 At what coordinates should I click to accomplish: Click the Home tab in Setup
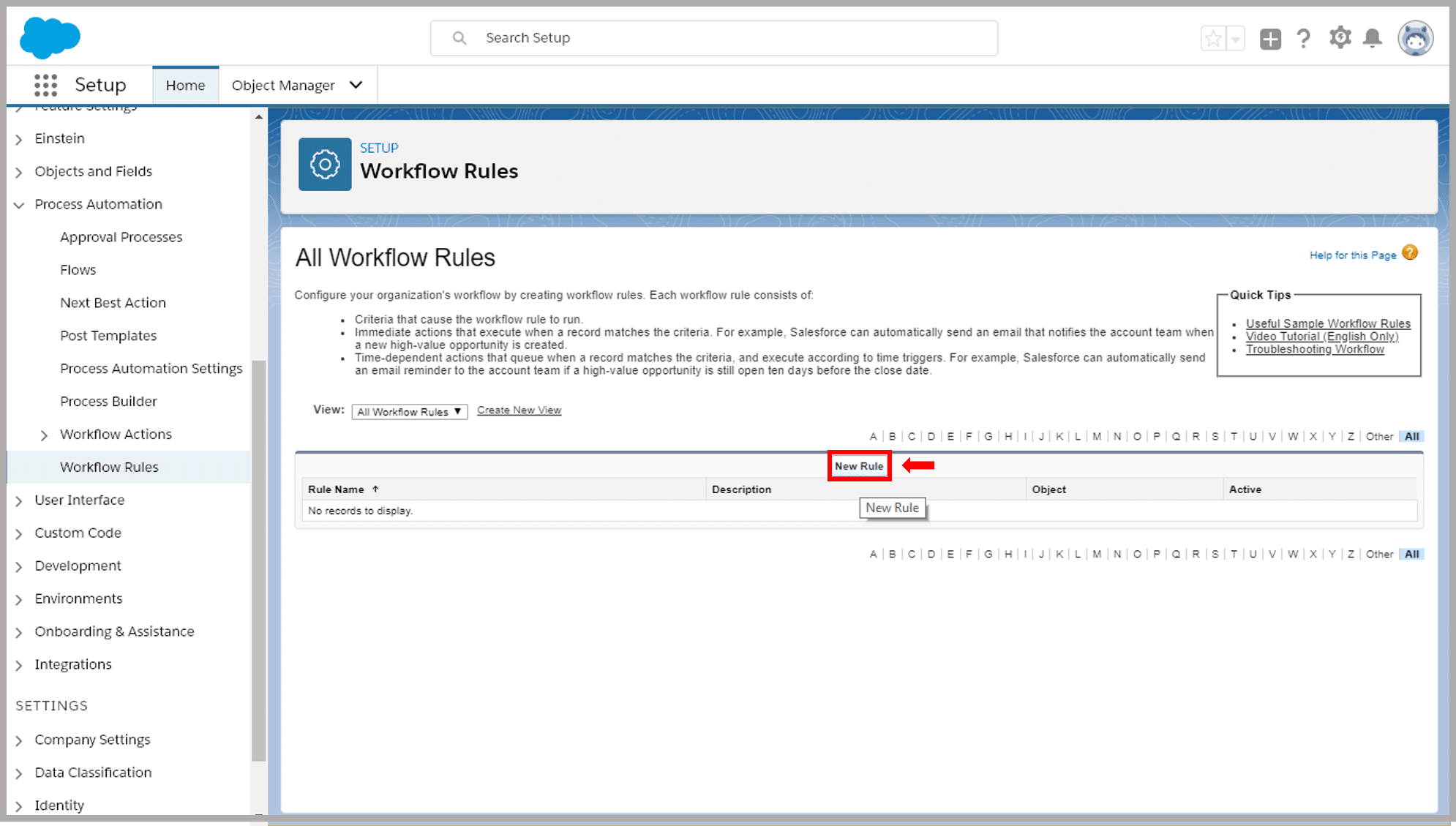point(185,85)
